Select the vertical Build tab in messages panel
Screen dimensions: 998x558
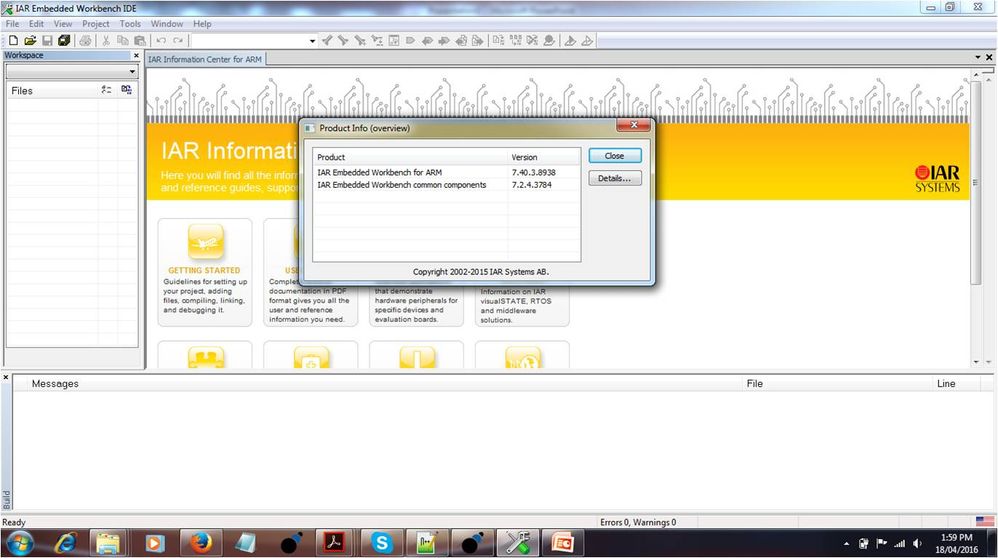coord(6,500)
